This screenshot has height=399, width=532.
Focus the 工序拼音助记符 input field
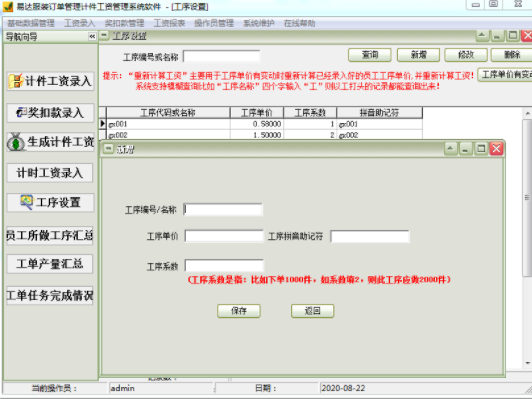tap(370, 236)
